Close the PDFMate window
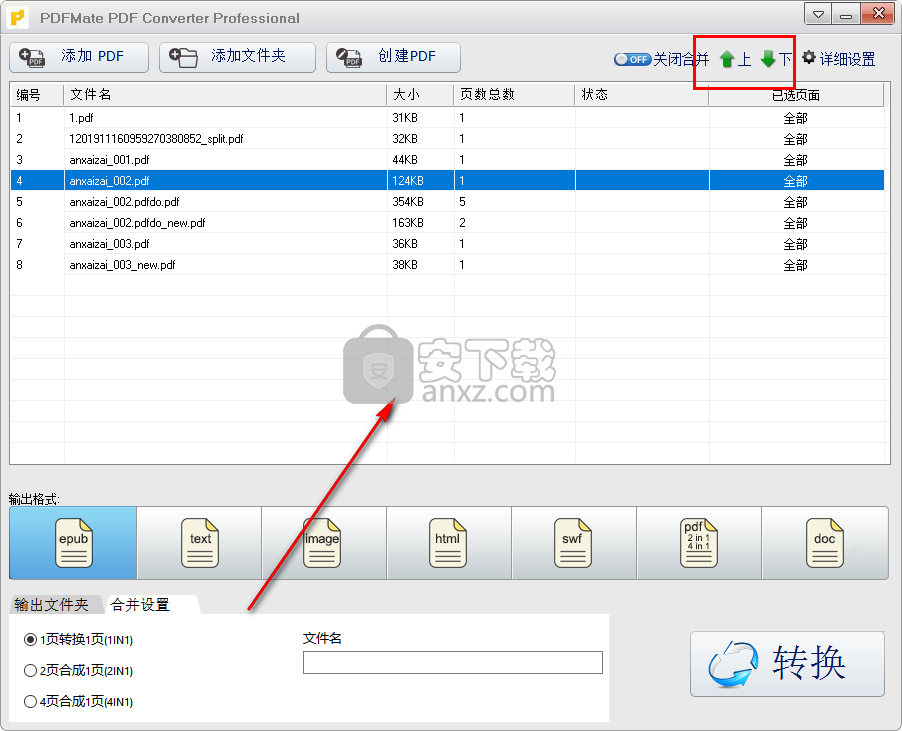The image size is (902, 731). point(878,14)
